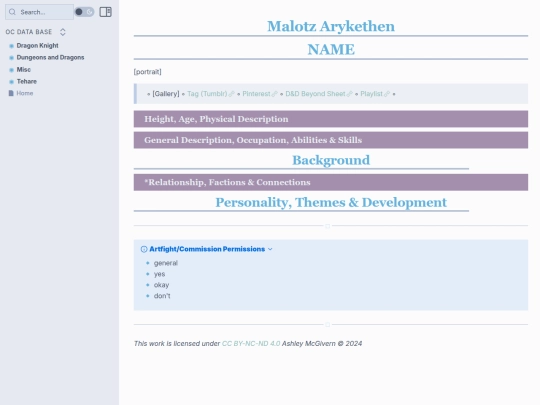Viewport: 540px width, 405px height.
Task: Open the Dungeons and Dragons folder
Action: click(x=50, y=58)
